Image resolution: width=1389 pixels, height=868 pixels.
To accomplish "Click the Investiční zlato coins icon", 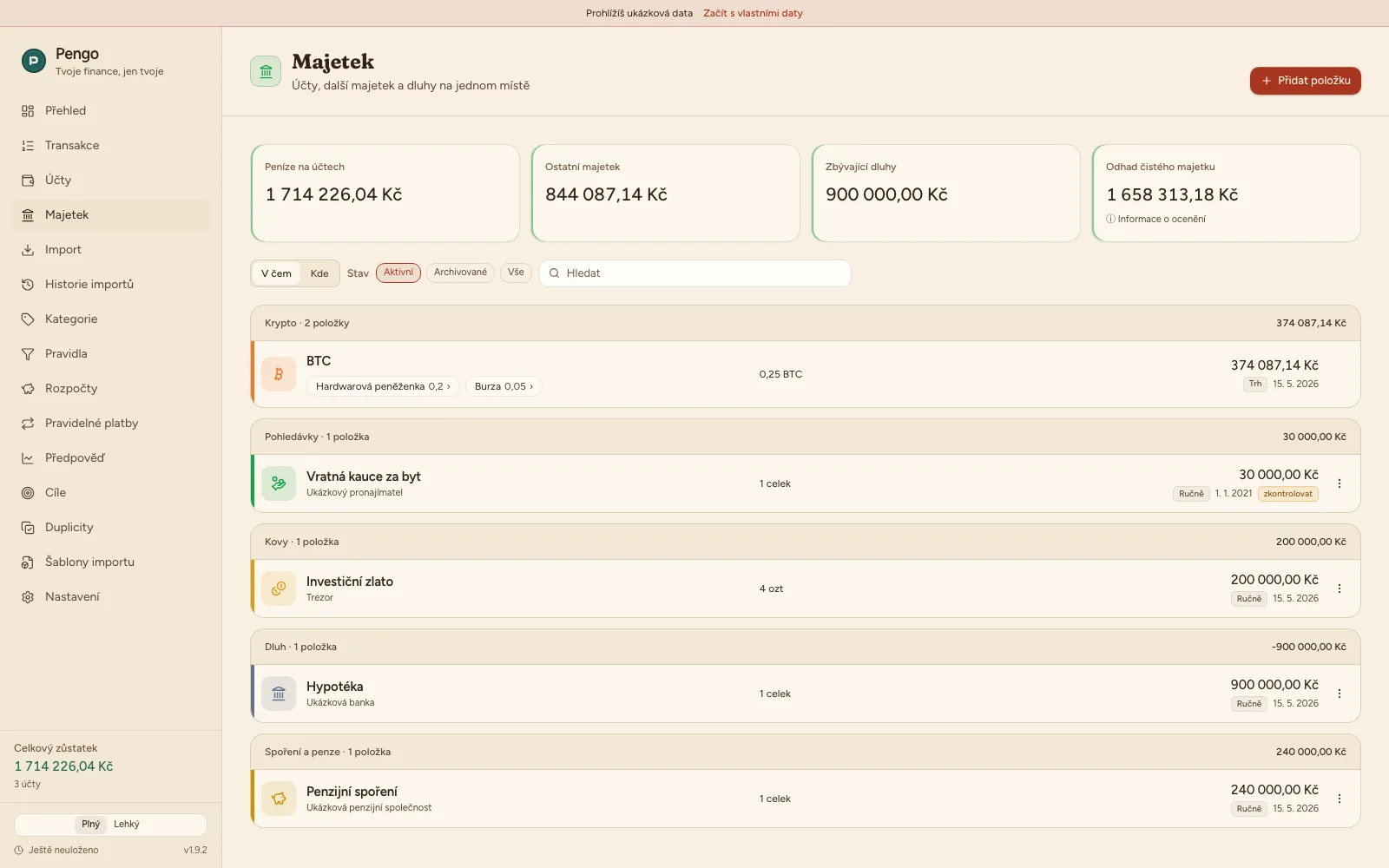I will pyautogui.click(x=279, y=589).
